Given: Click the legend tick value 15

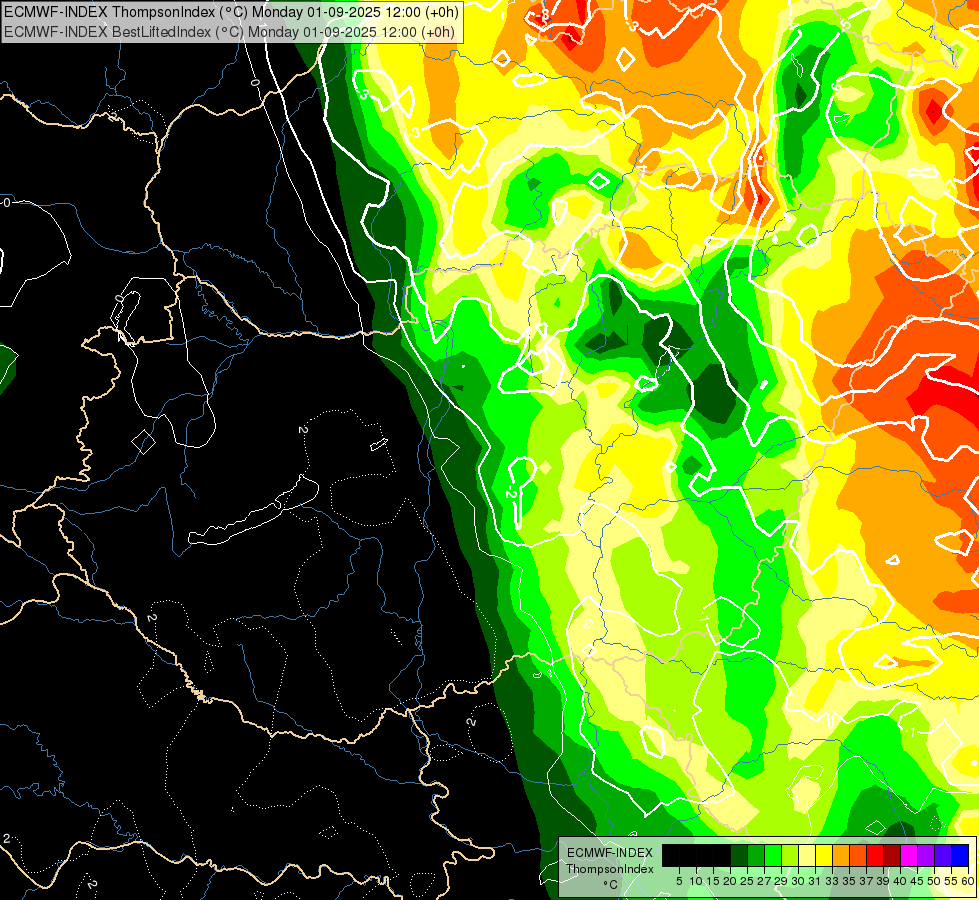Looking at the screenshot, I should 713,881.
